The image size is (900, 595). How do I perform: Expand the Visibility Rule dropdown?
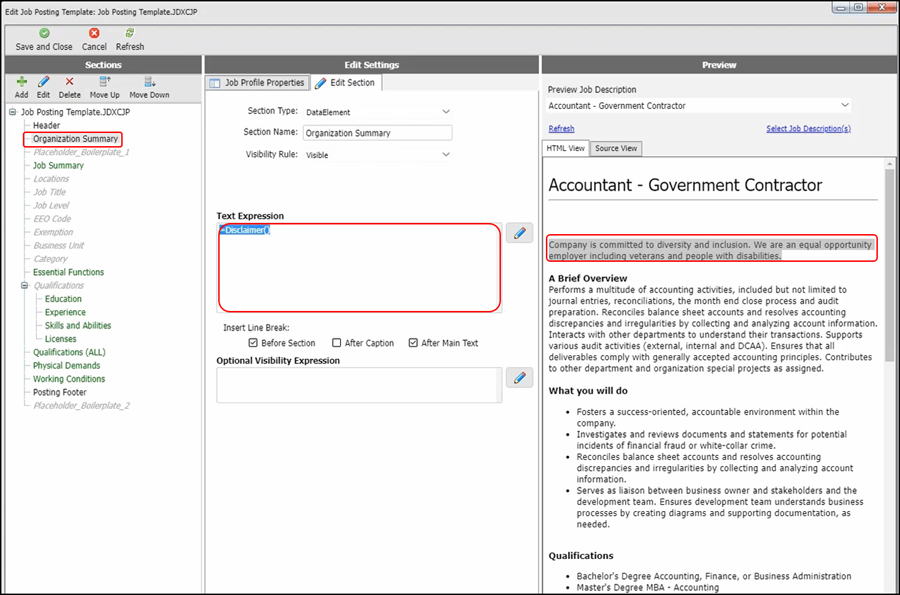[445, 155]
